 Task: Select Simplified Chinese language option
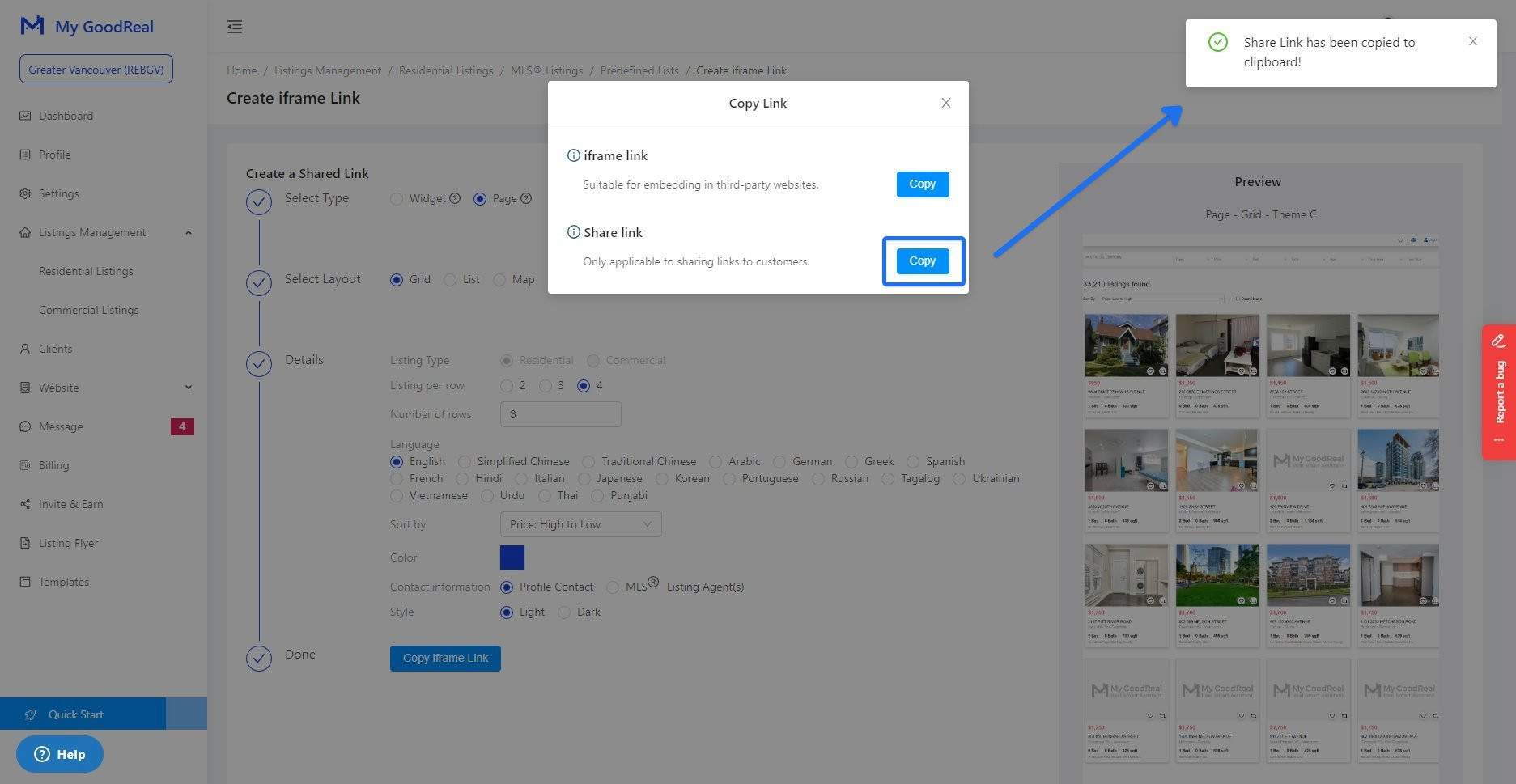tap(465, 462)
